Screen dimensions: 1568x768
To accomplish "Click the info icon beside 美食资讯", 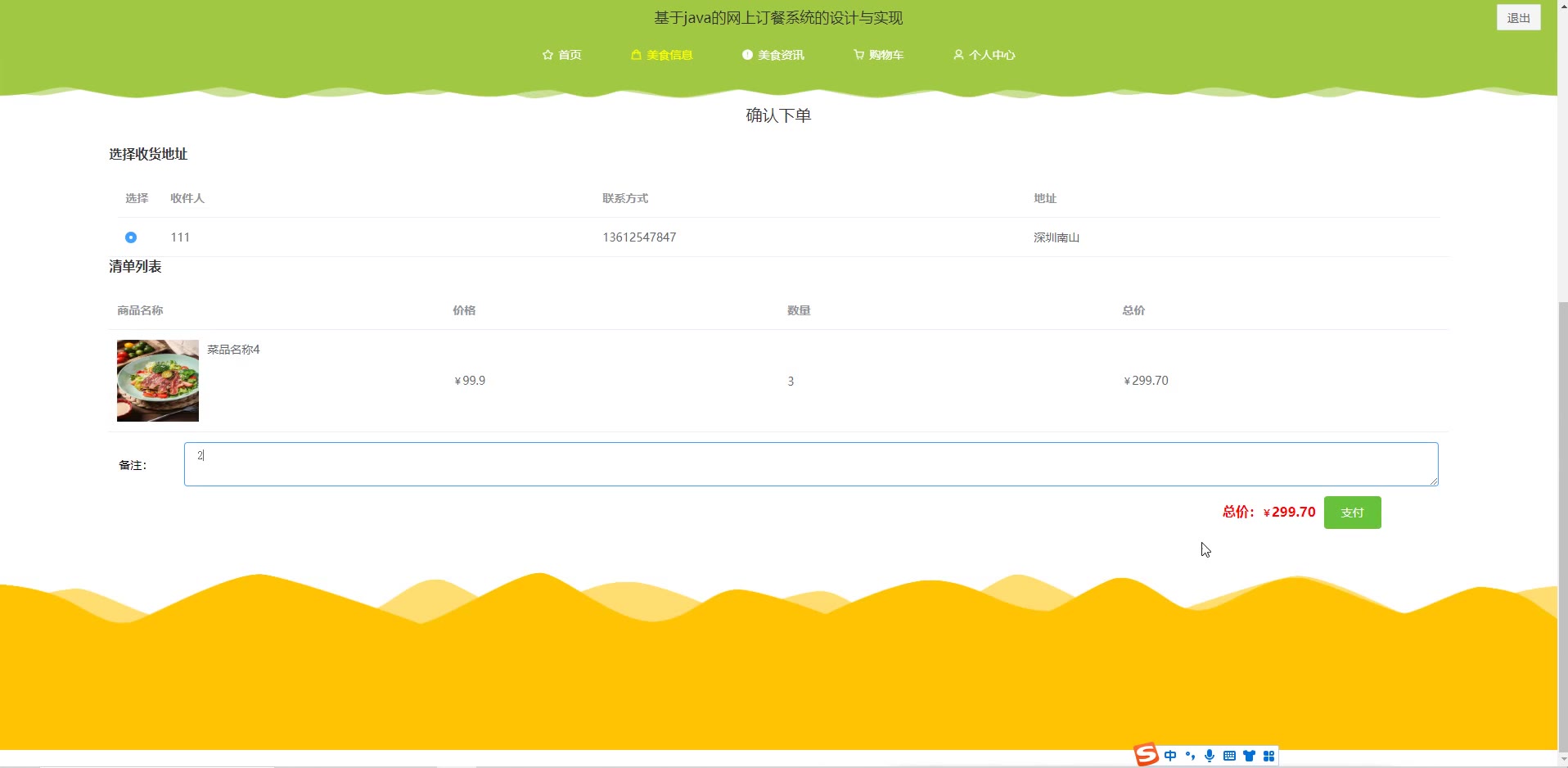I will (x=747, y=55).
